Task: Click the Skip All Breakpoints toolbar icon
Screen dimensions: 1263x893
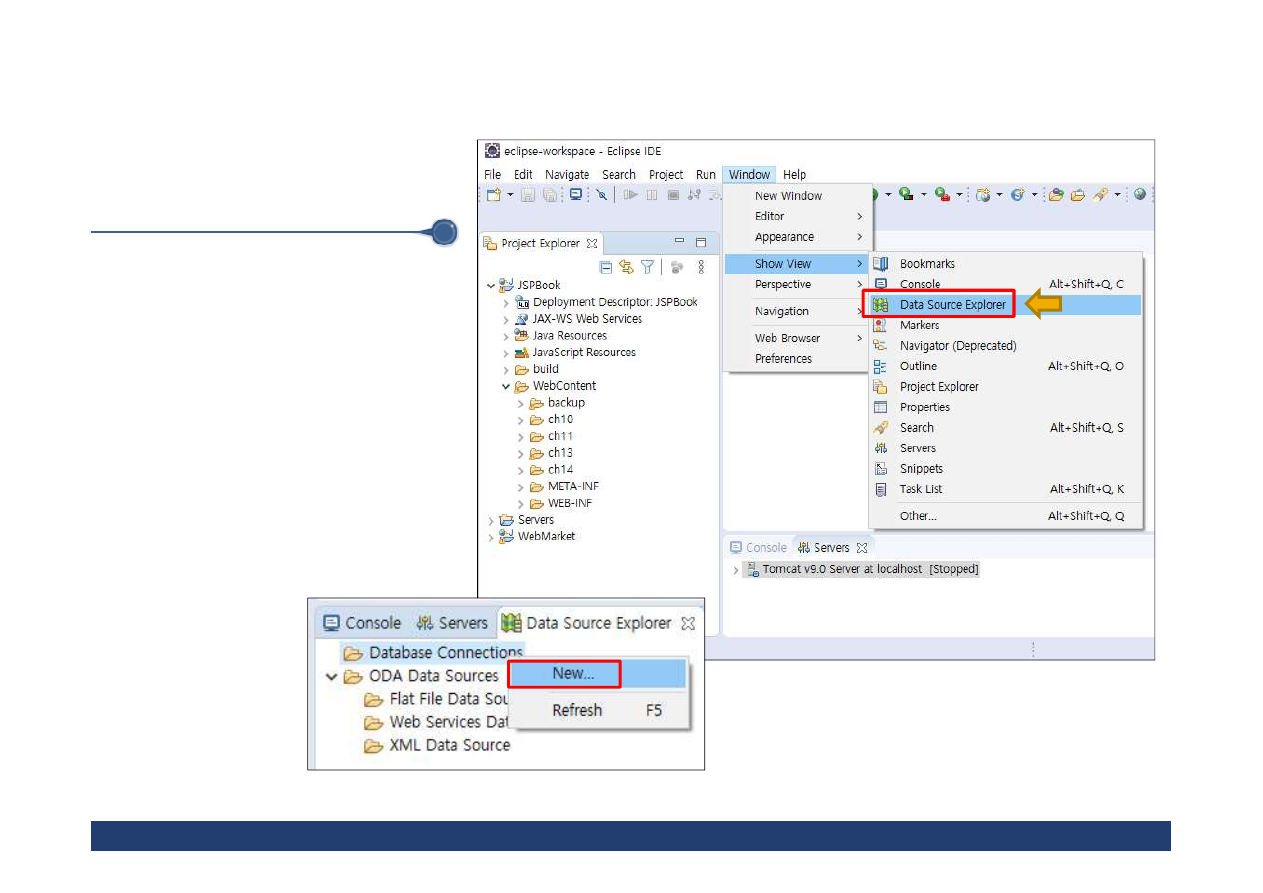Action: click(602, 195)
